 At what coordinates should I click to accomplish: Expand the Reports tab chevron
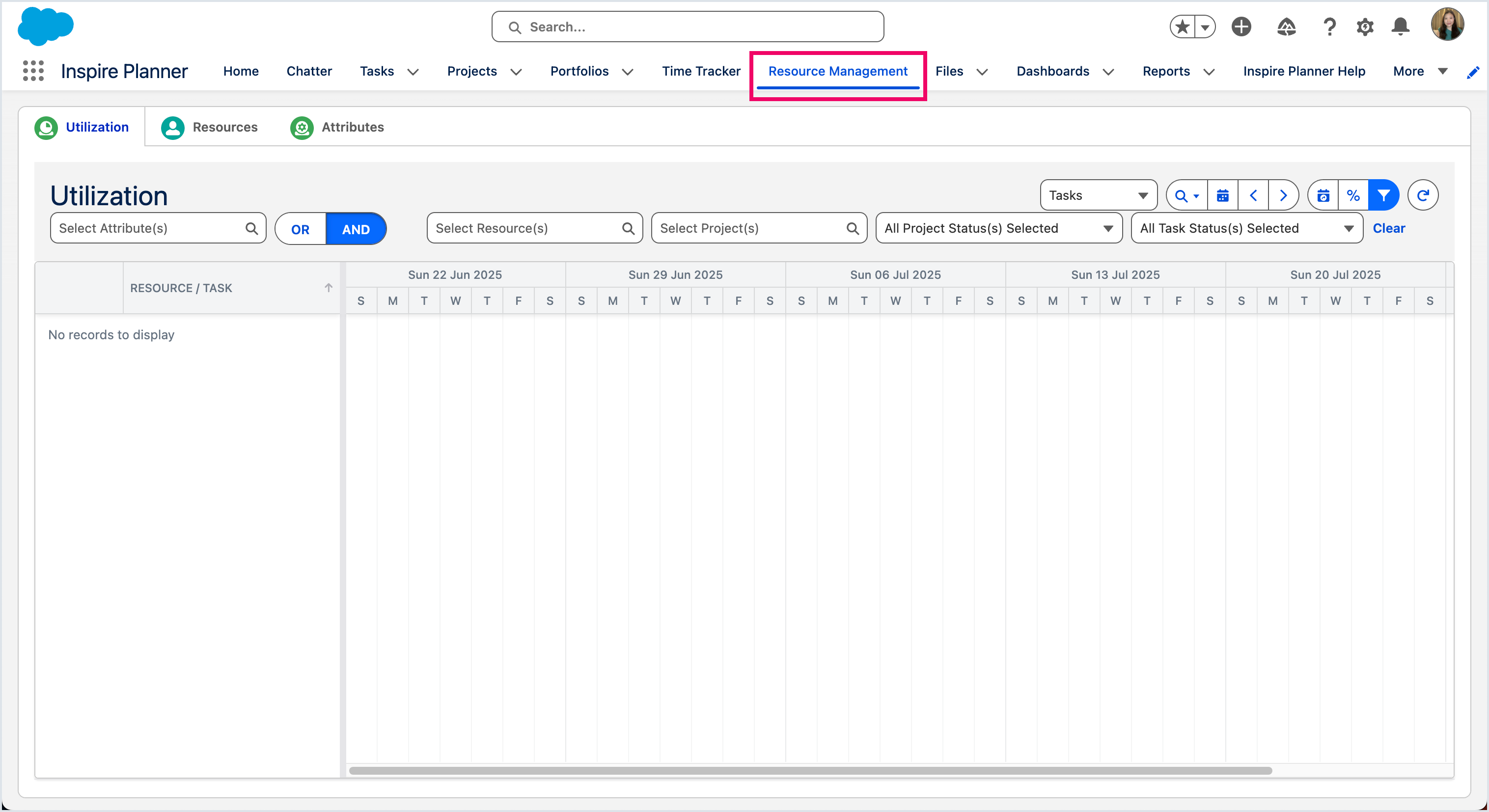pos(1209,72)
